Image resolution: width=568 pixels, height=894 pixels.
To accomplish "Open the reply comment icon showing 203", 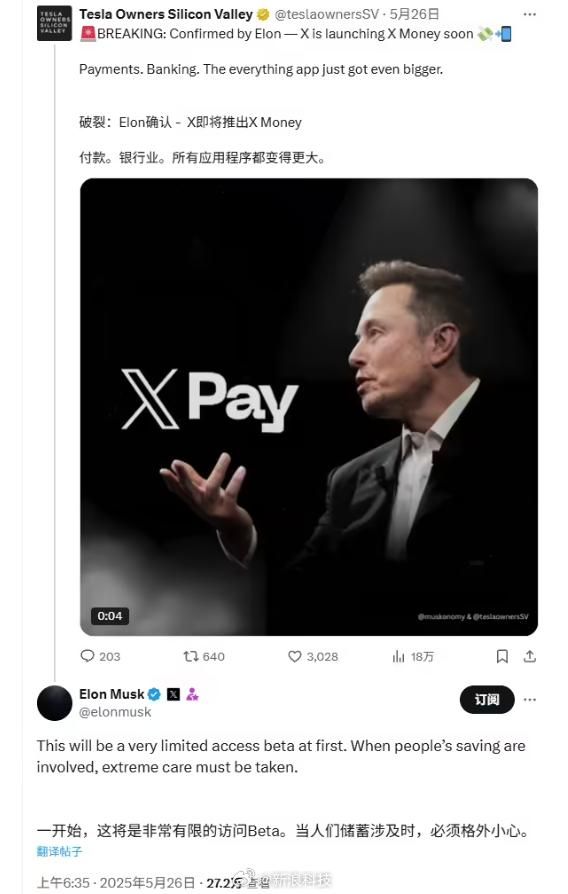I will 87,656.
